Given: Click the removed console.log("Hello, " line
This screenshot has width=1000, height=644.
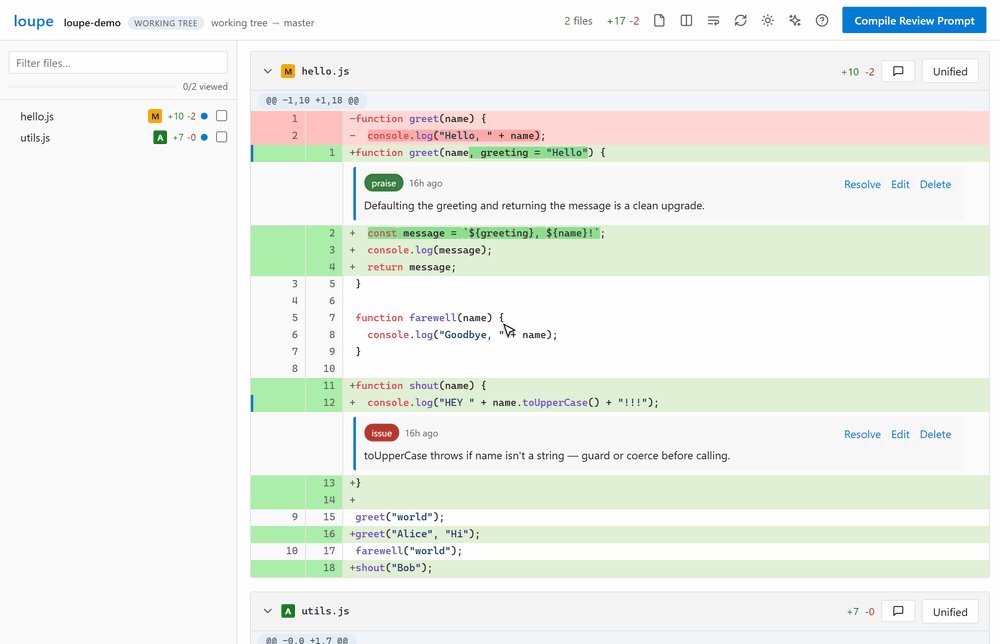Looking at the screenshot, I should tap(620, 135).
